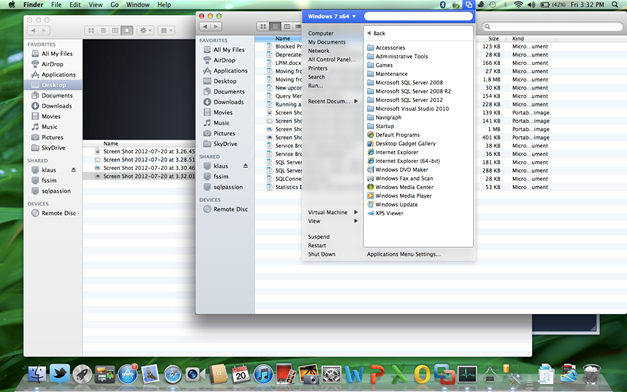Screen dimensions: 627x392
Task: Open the Go menu in the menu bar
Action: [x=115, y=5]
